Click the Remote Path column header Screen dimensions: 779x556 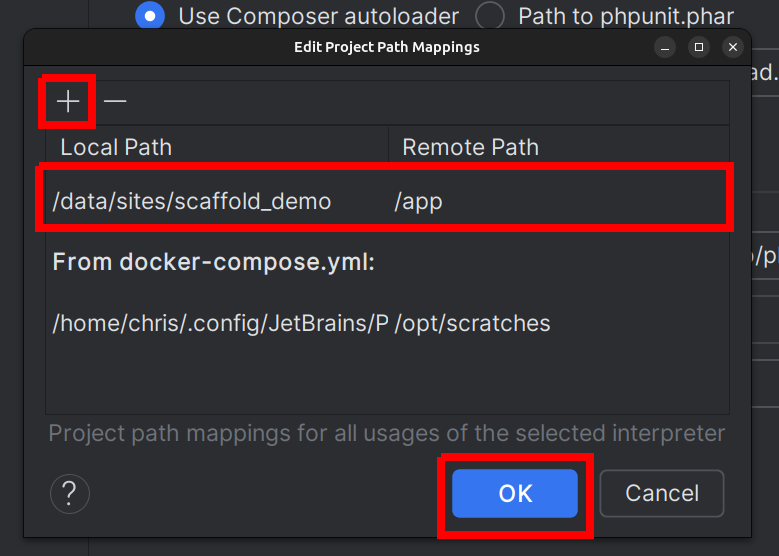pyautogui.click(x=470, y=147)
